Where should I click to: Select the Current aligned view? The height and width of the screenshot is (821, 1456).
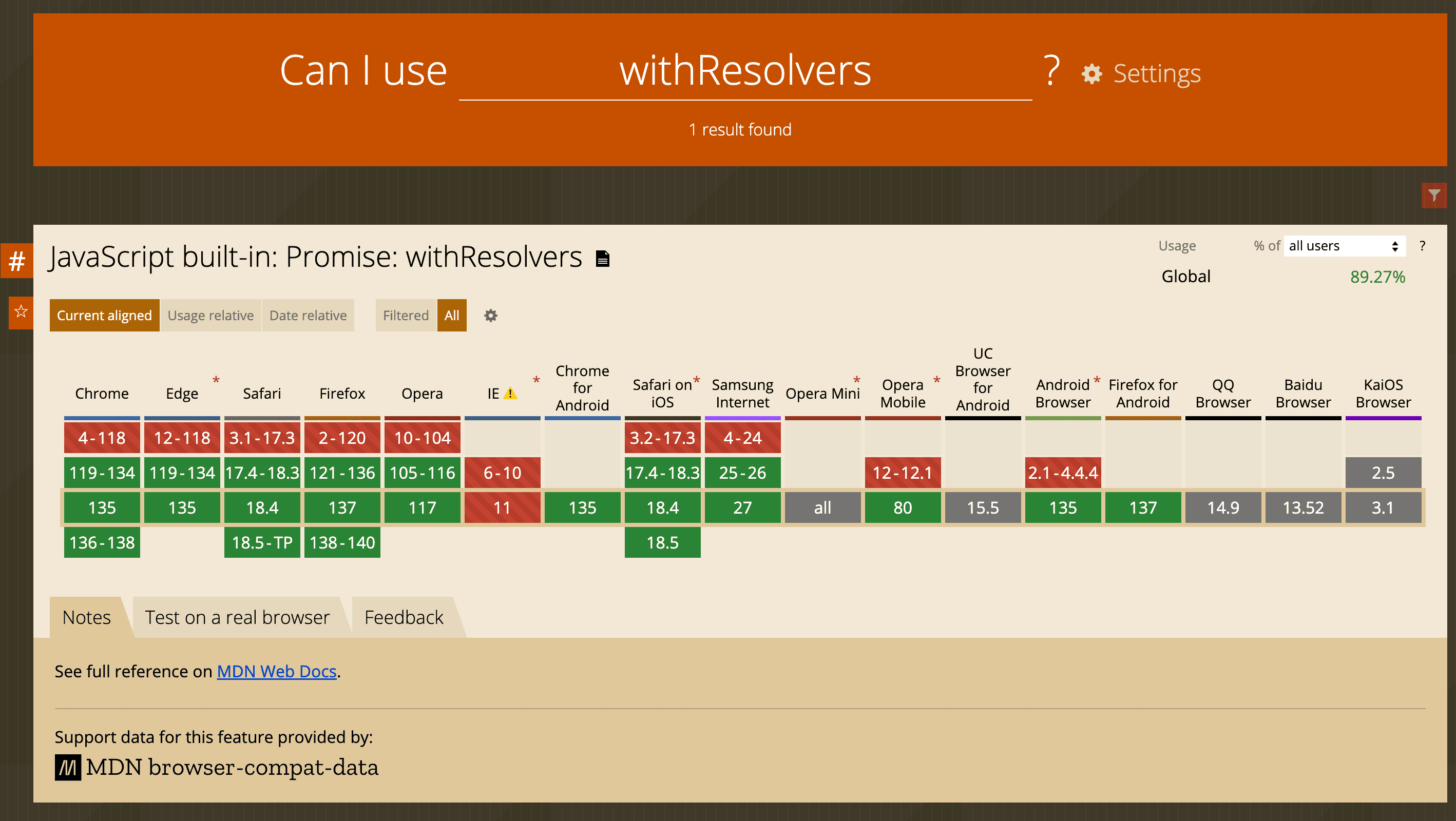coord(105,315)
